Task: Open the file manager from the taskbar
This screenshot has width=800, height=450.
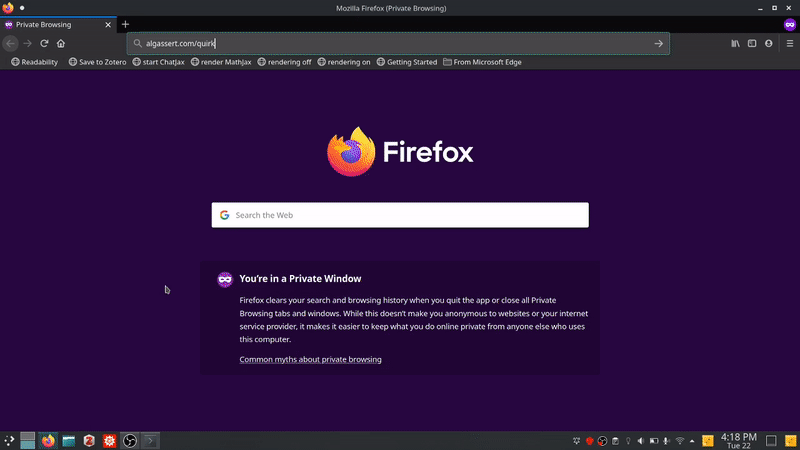Action: click(x=68, y=441)
